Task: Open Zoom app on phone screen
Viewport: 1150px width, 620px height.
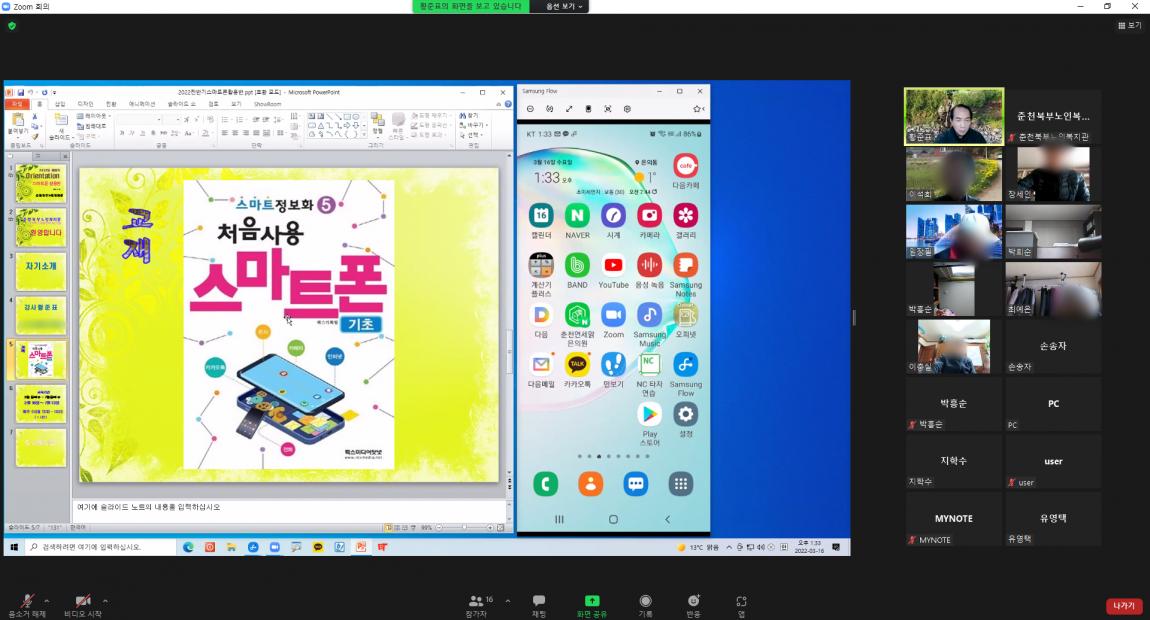Action: pos(613,320)
